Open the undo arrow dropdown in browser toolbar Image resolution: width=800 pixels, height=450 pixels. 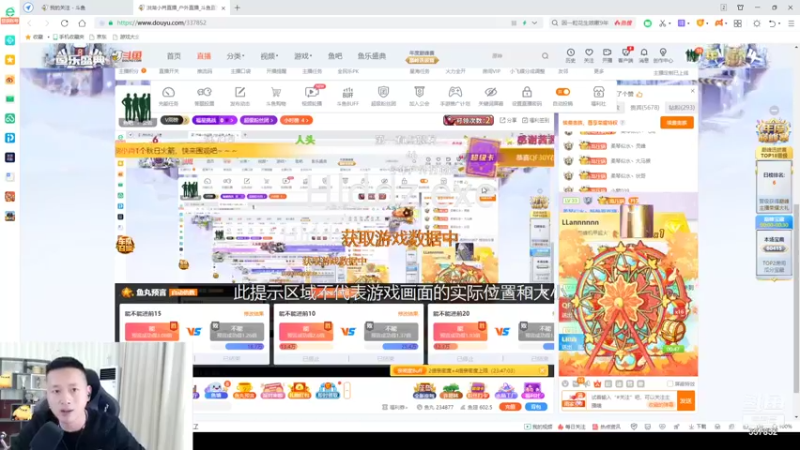[780, 23]
